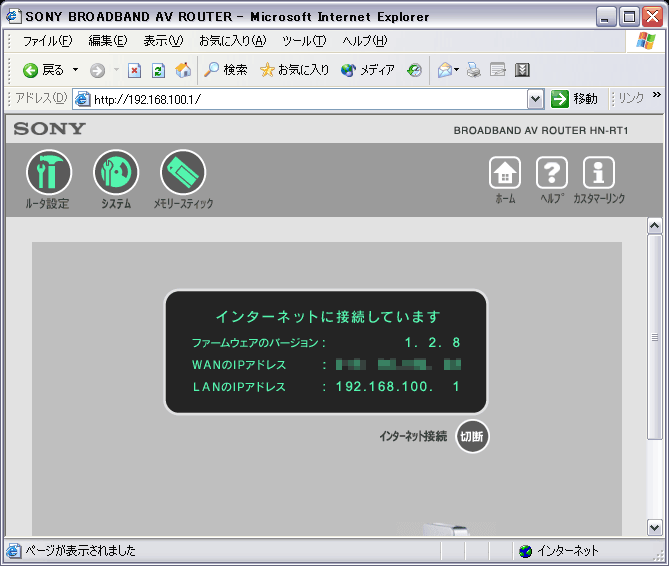This screenshot has height=566, width=669.
Task: Open the mail icon dropdown arrow
Action: click(457, 70)
